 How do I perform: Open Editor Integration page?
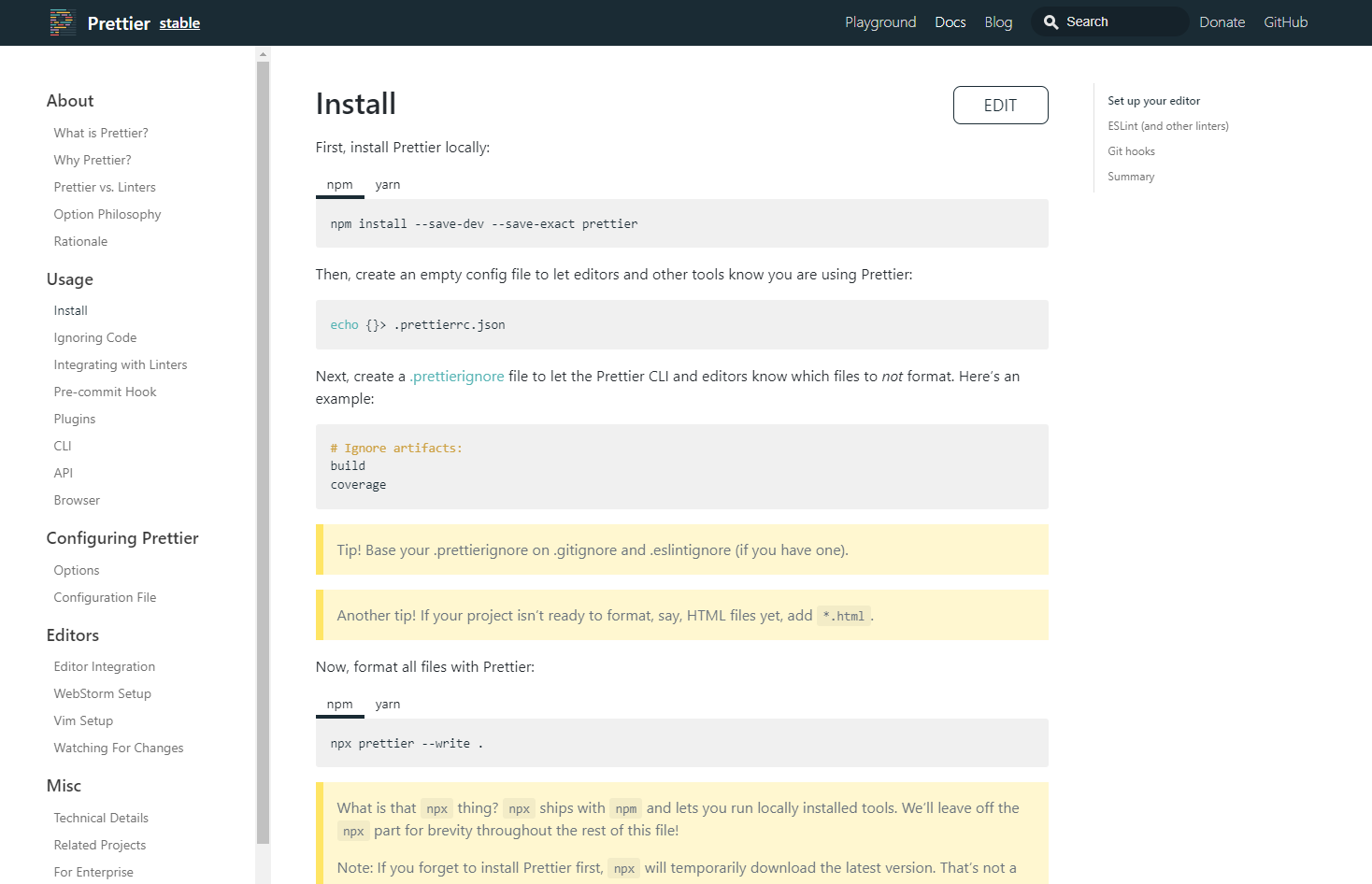105,666
